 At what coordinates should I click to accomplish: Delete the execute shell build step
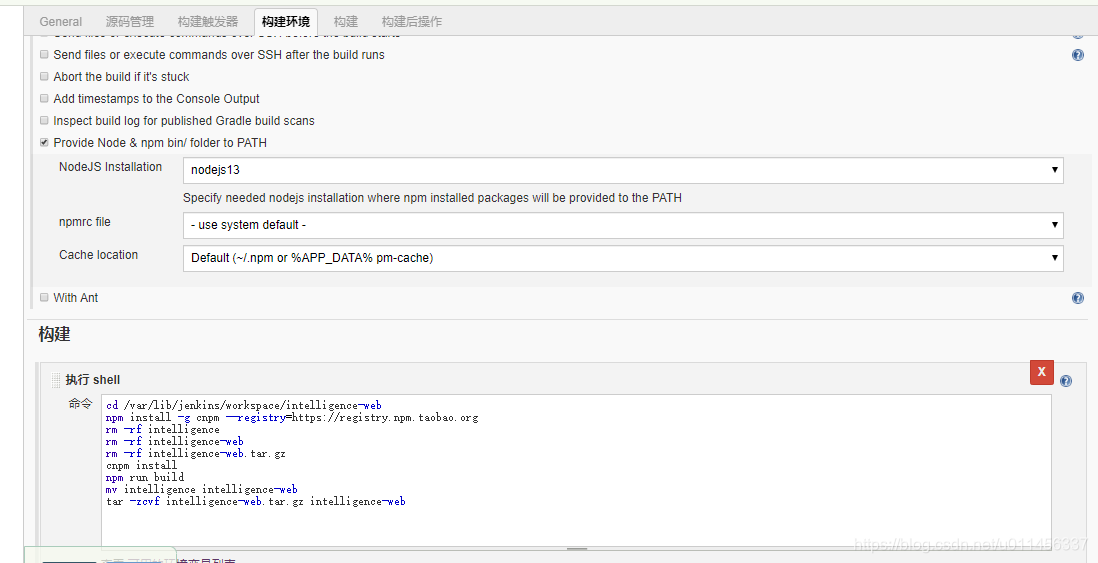coord(1041,372)
